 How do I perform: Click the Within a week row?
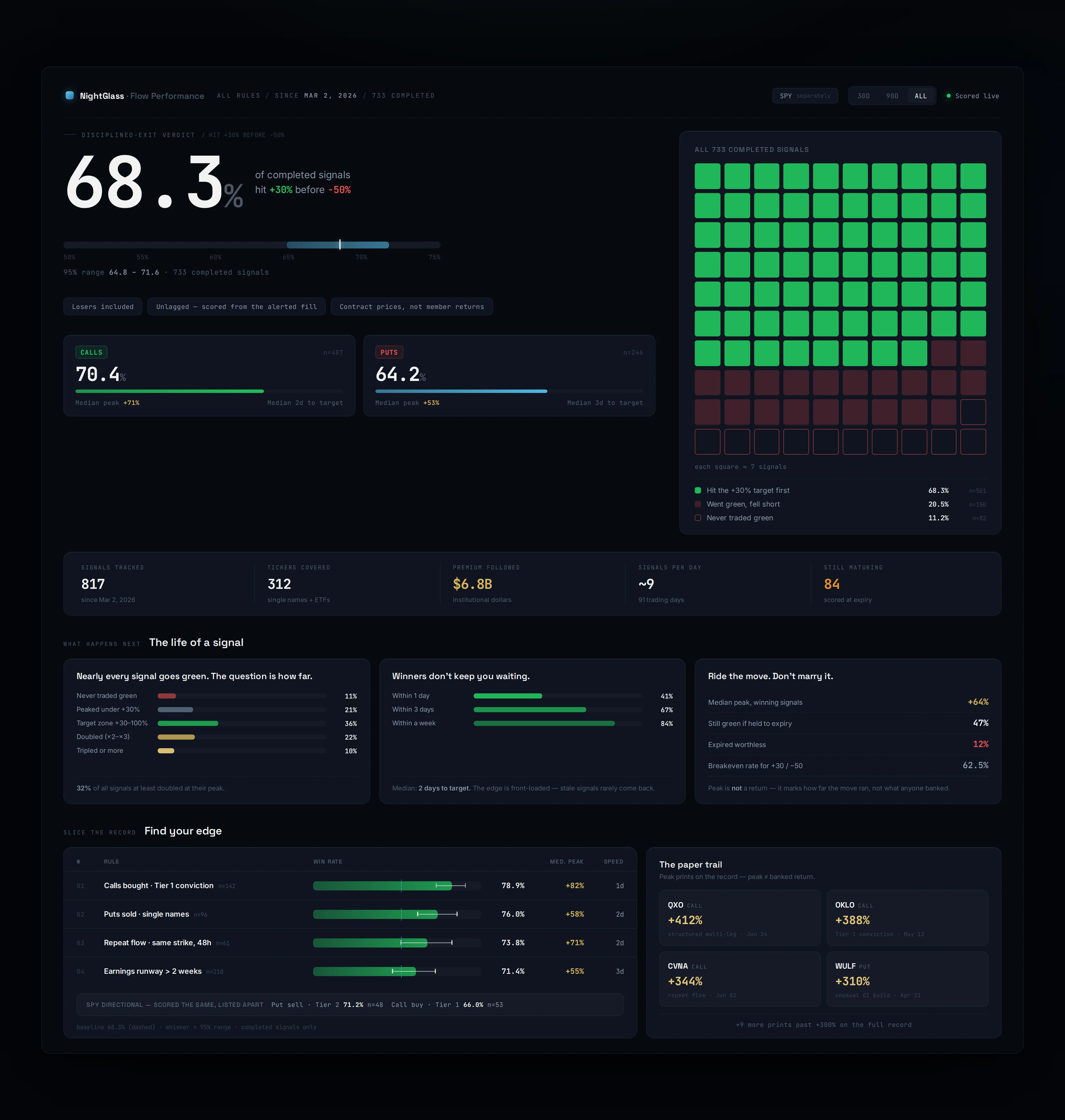click(x=532, y=723)
